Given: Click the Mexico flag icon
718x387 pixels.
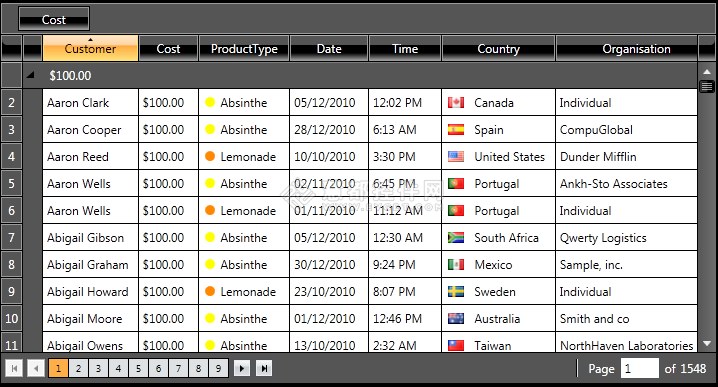Looking at the screenshot, I should click(x=456, y=265).
